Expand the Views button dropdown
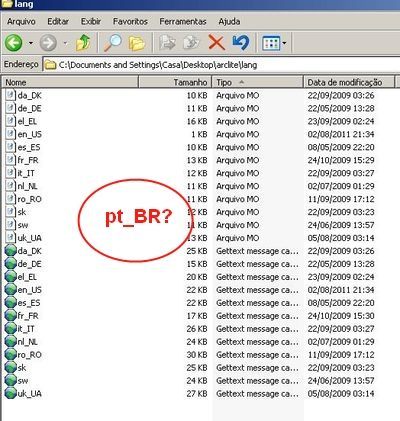 pyautogui.click(x=284, y=43)
